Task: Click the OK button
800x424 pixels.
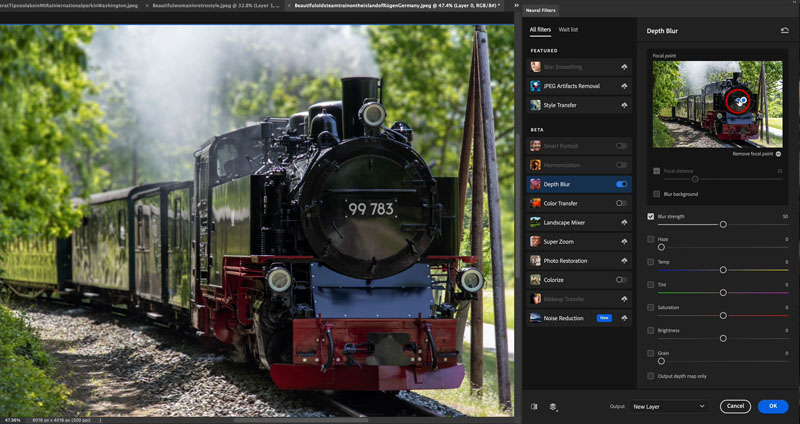Action: click(773, 406)
